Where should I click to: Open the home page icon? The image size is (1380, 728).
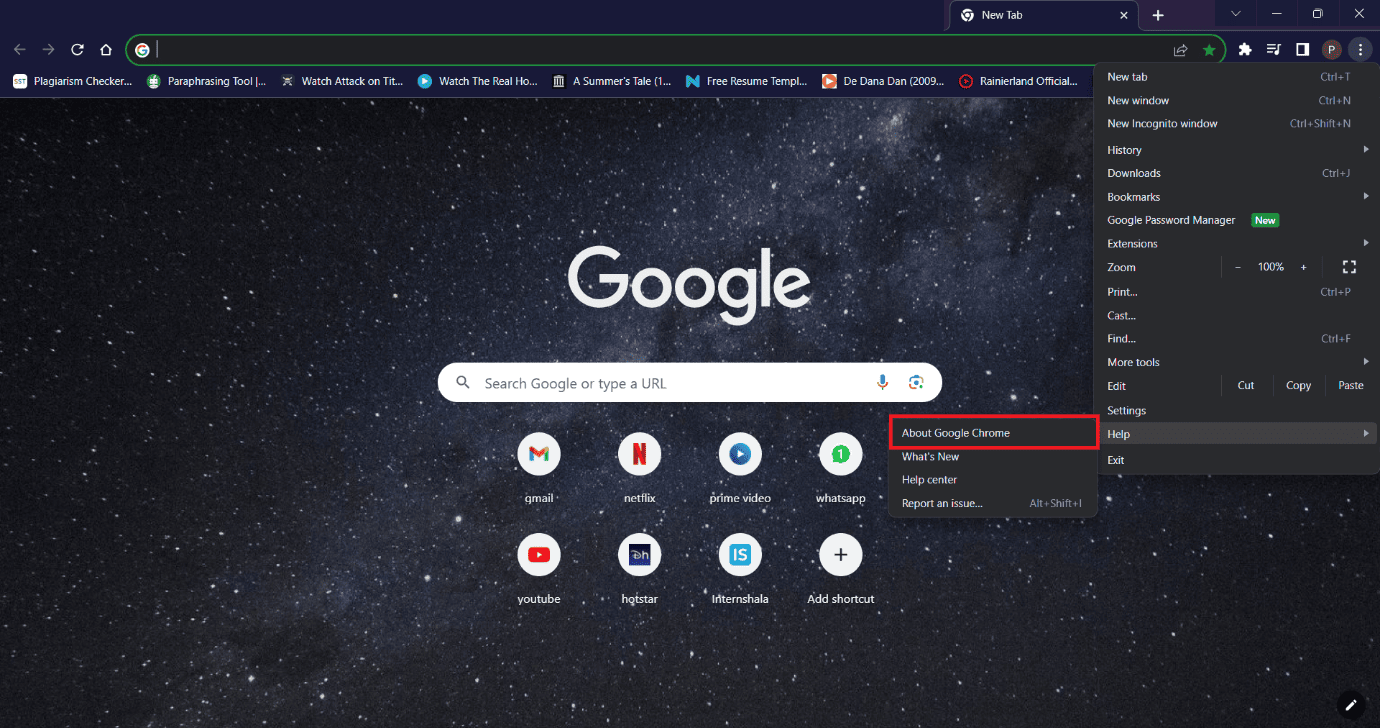(x=106, y=50)
